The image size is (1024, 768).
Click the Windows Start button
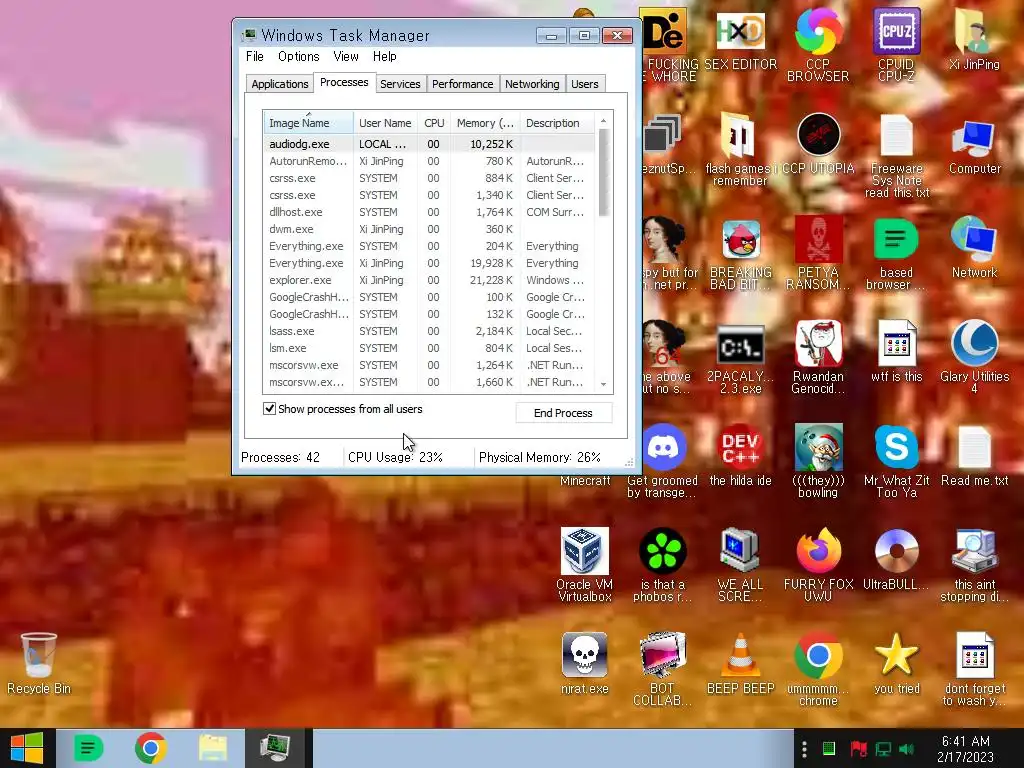click(x=27, y=748)
